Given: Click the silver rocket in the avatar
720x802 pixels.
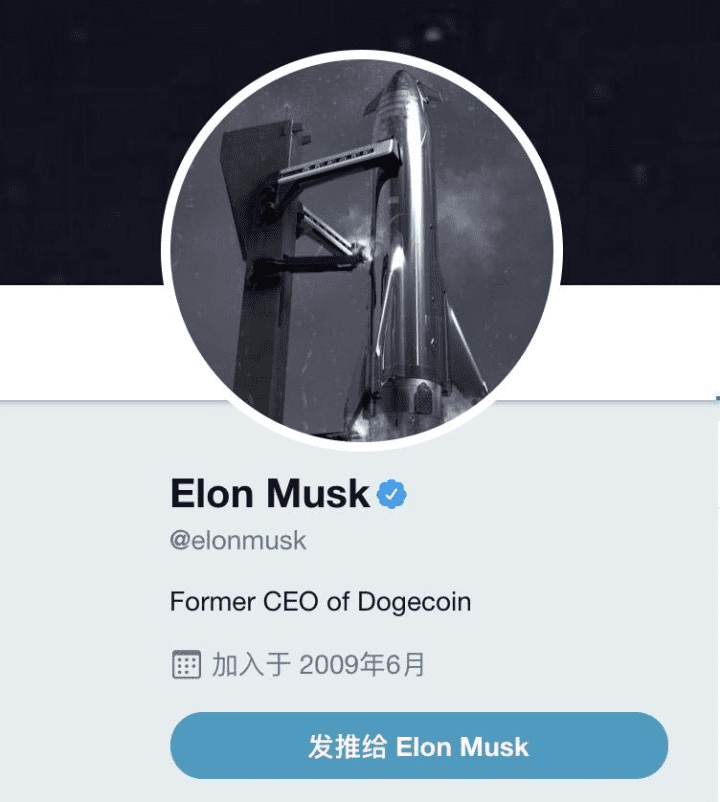Looking at the screenshot, I should click(x=409, y=246).
